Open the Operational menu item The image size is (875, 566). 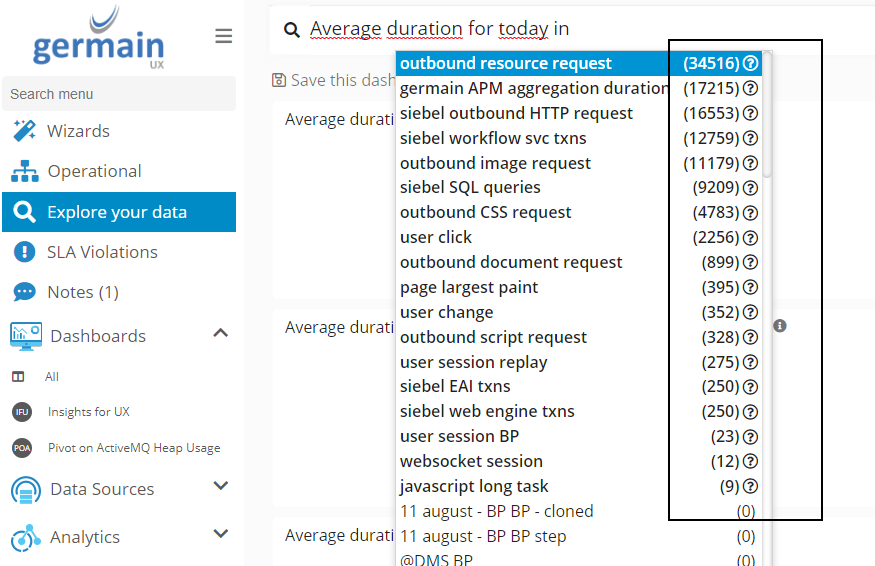94,171
